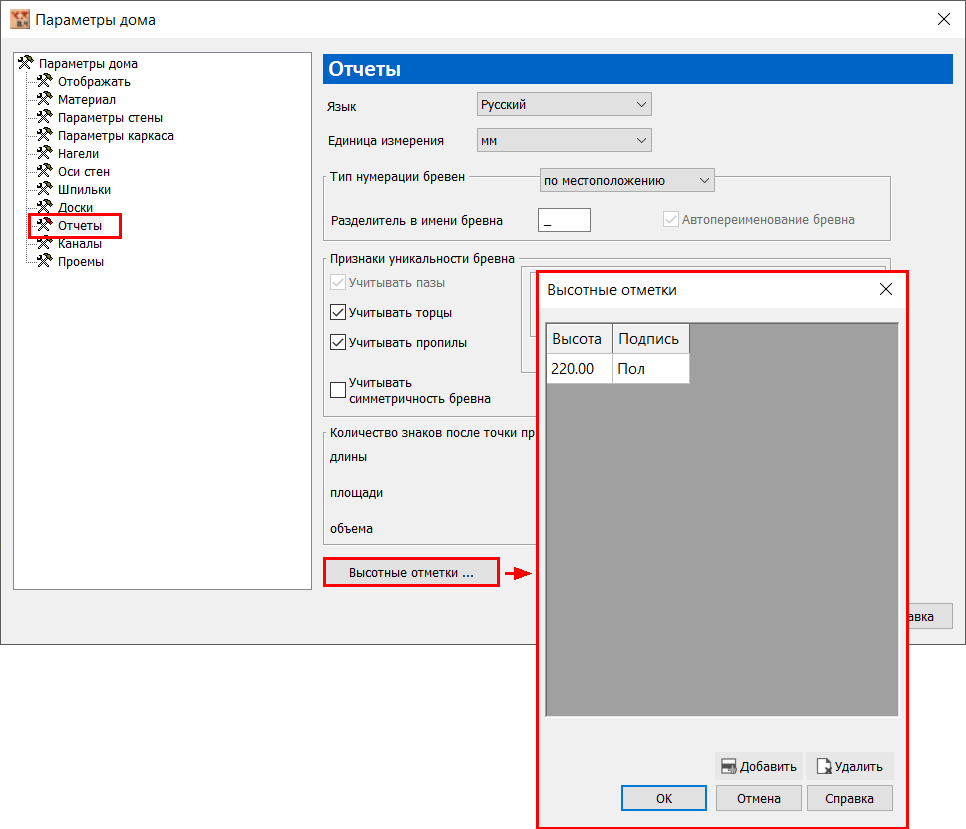Click the Добавить button with printer icon
Image resolution: width=966 pixels, height=829 pixels.
pos(759,766)
